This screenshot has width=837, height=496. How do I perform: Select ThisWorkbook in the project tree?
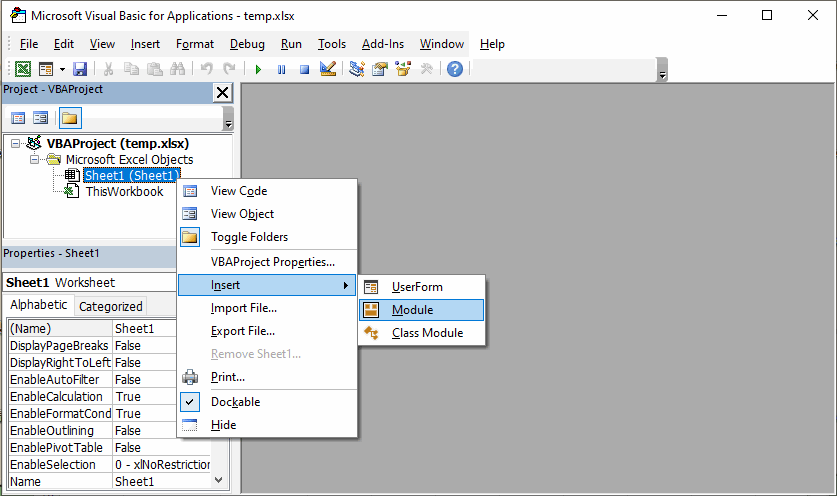(x=123, y=192)
